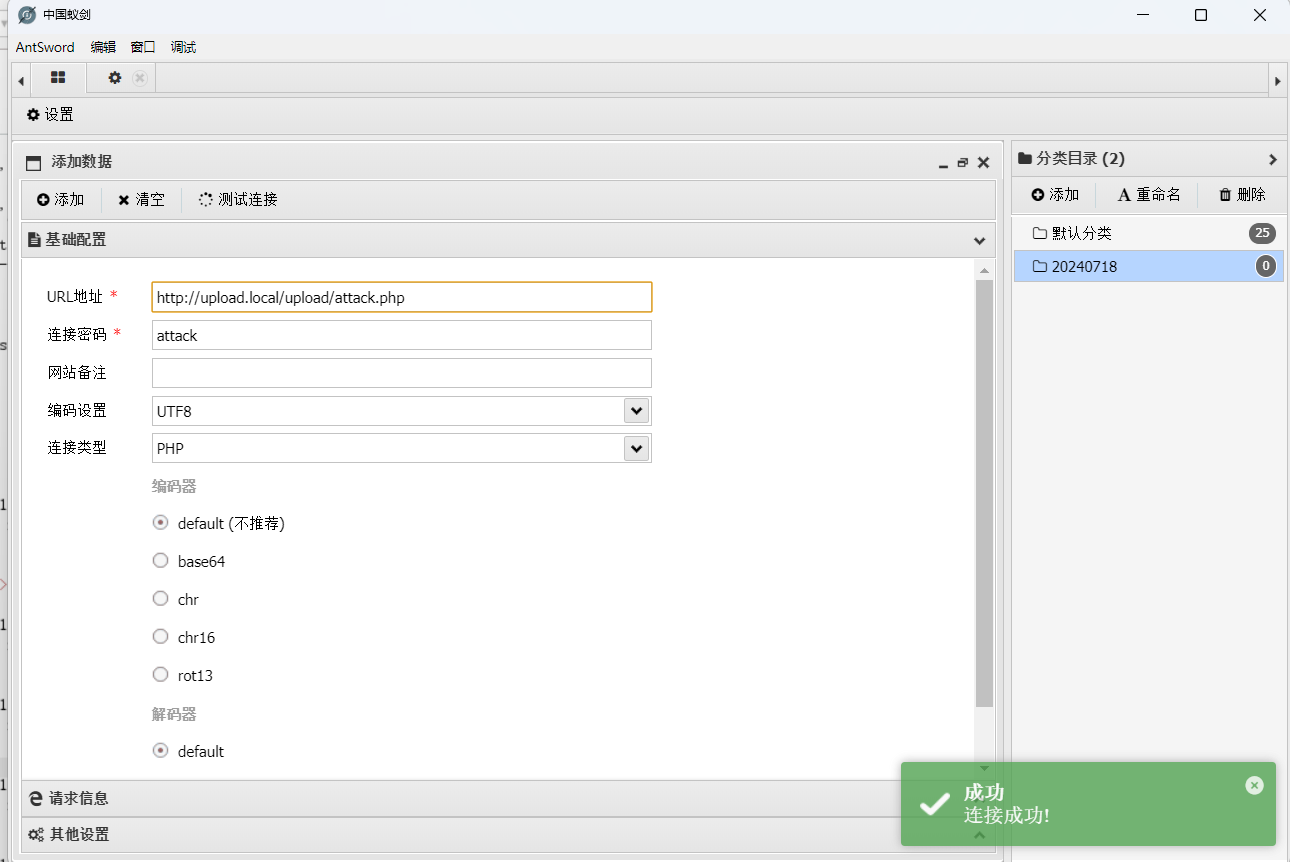The image size is (1290, 862).
Task: Collapse the 分类目录 panel with its arrow
Action: point(1272,159)
